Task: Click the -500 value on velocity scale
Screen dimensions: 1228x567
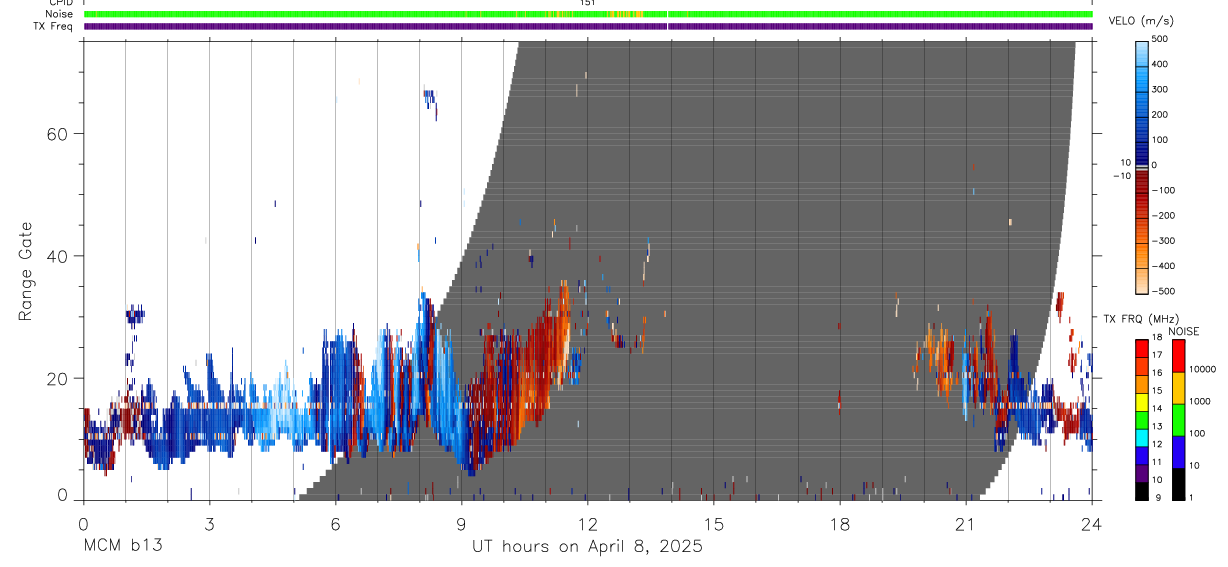Action: point(1159,291)
